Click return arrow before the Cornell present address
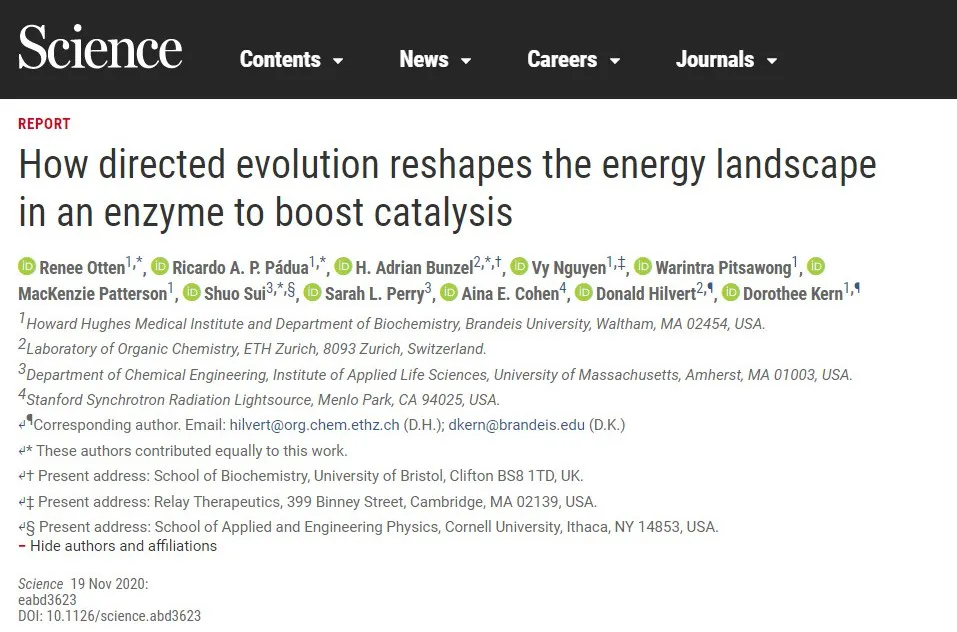This screenshot has height=632, width=957. click(22, 527)
